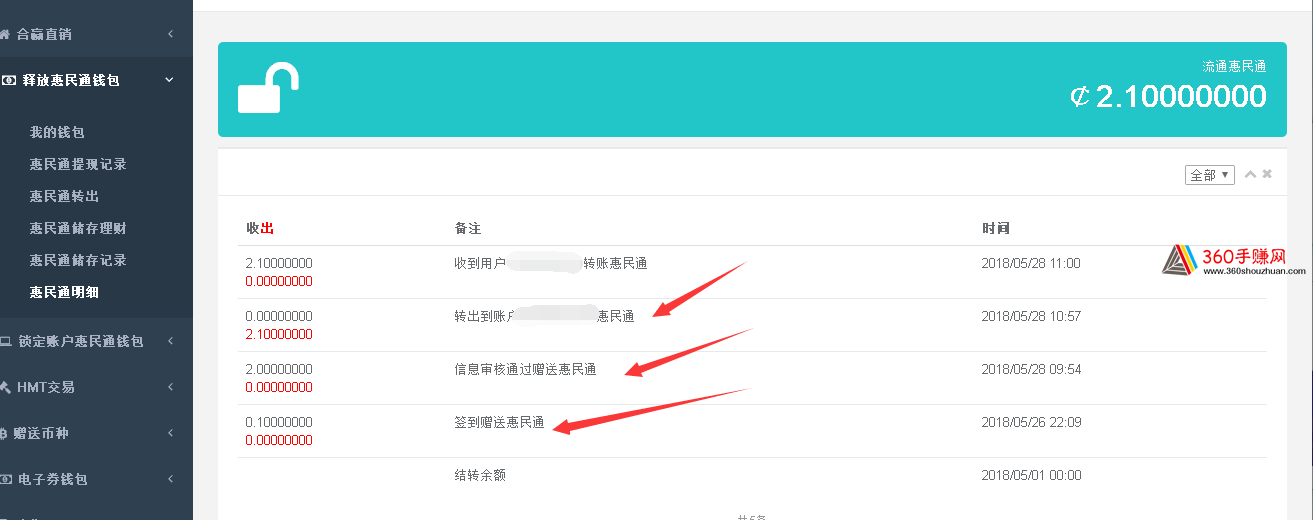Open 惠民通提现记录 submenu item
The height and width of the screenshot is (520, 1313).
78,164
